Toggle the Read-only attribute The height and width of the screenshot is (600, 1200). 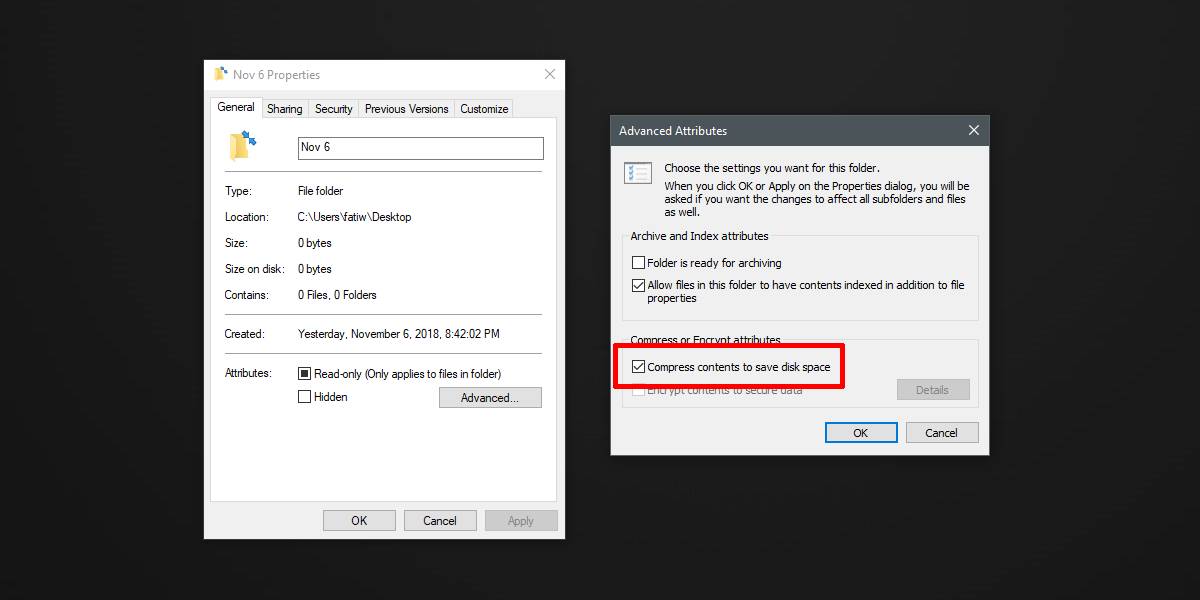click(303, 372)
